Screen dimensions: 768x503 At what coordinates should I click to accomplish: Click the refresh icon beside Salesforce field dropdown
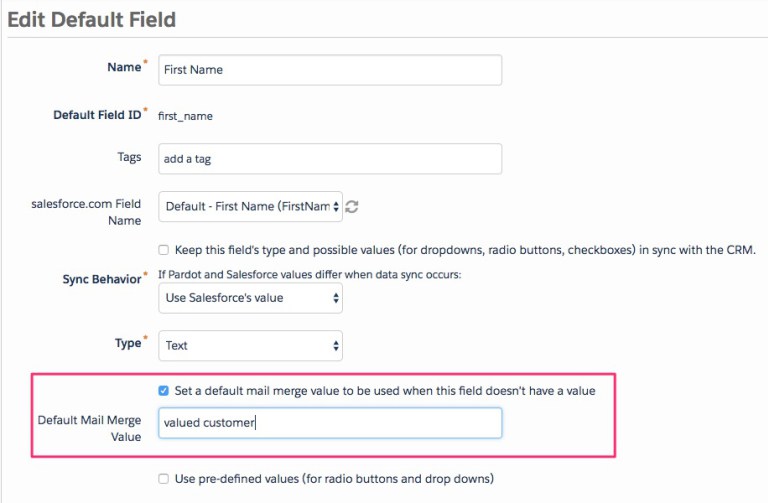[x=352, y=207]
